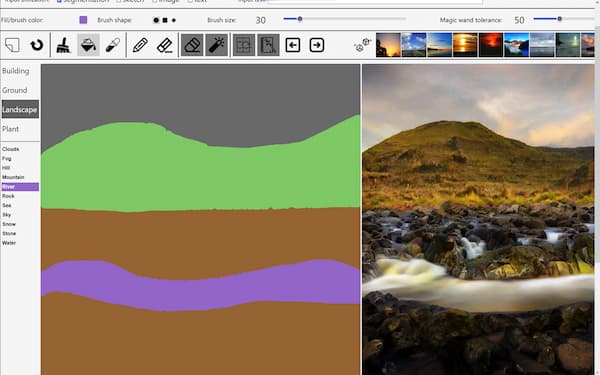Switch to the Ground category

pyautogui.click(x=15, y=90)
